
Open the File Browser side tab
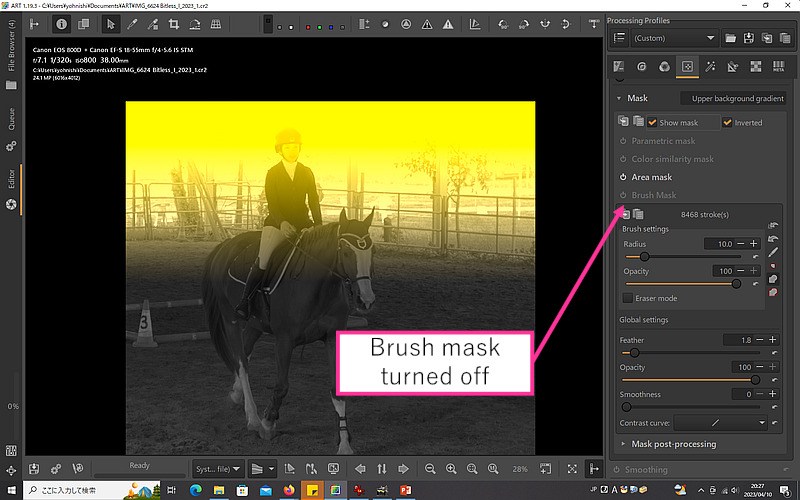[x=11, y=50]
